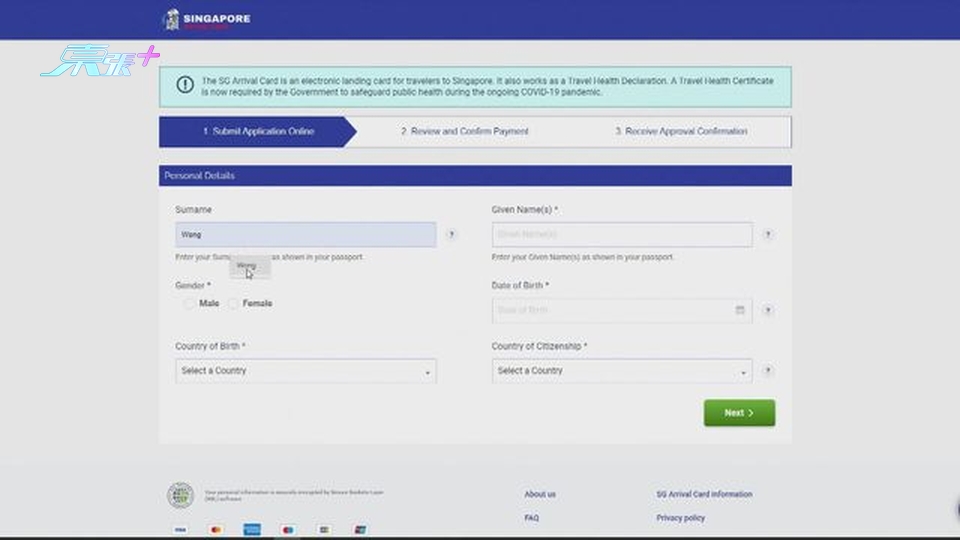The image size is (960, 540).
Task: Open the Date of Birth calendar icon
Action: coord(740,310)
